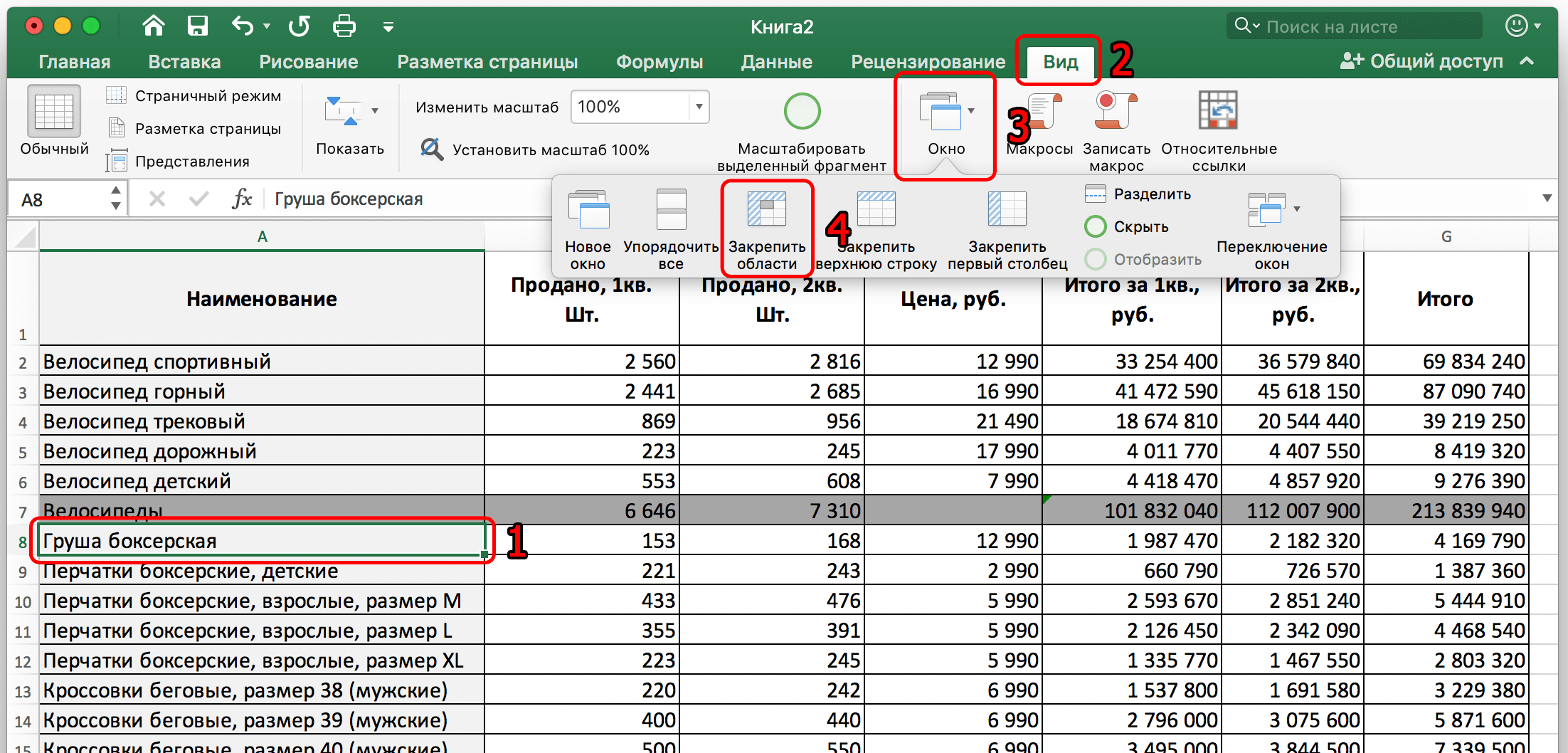
Task: Select row 7 header
Action: (23, 511)
